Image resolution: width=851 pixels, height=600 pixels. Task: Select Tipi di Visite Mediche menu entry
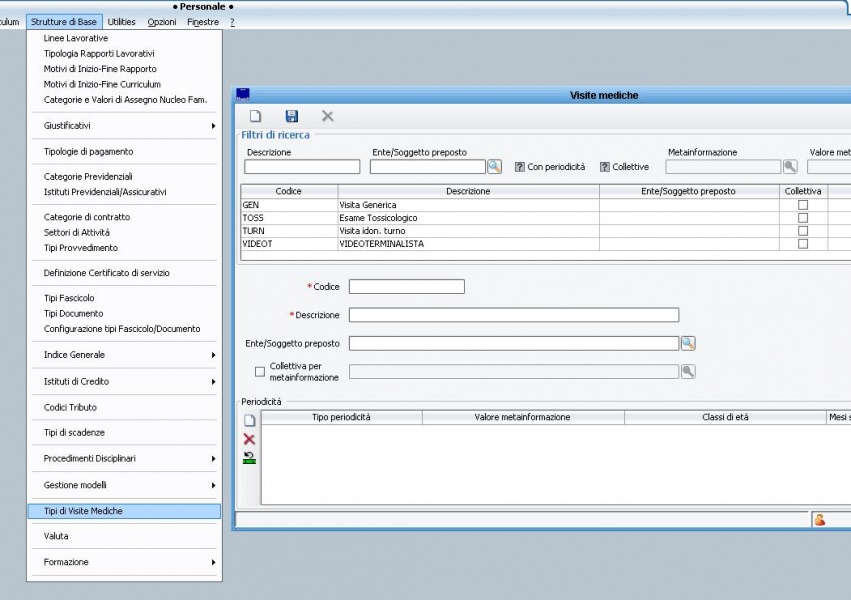coord(84,511)
